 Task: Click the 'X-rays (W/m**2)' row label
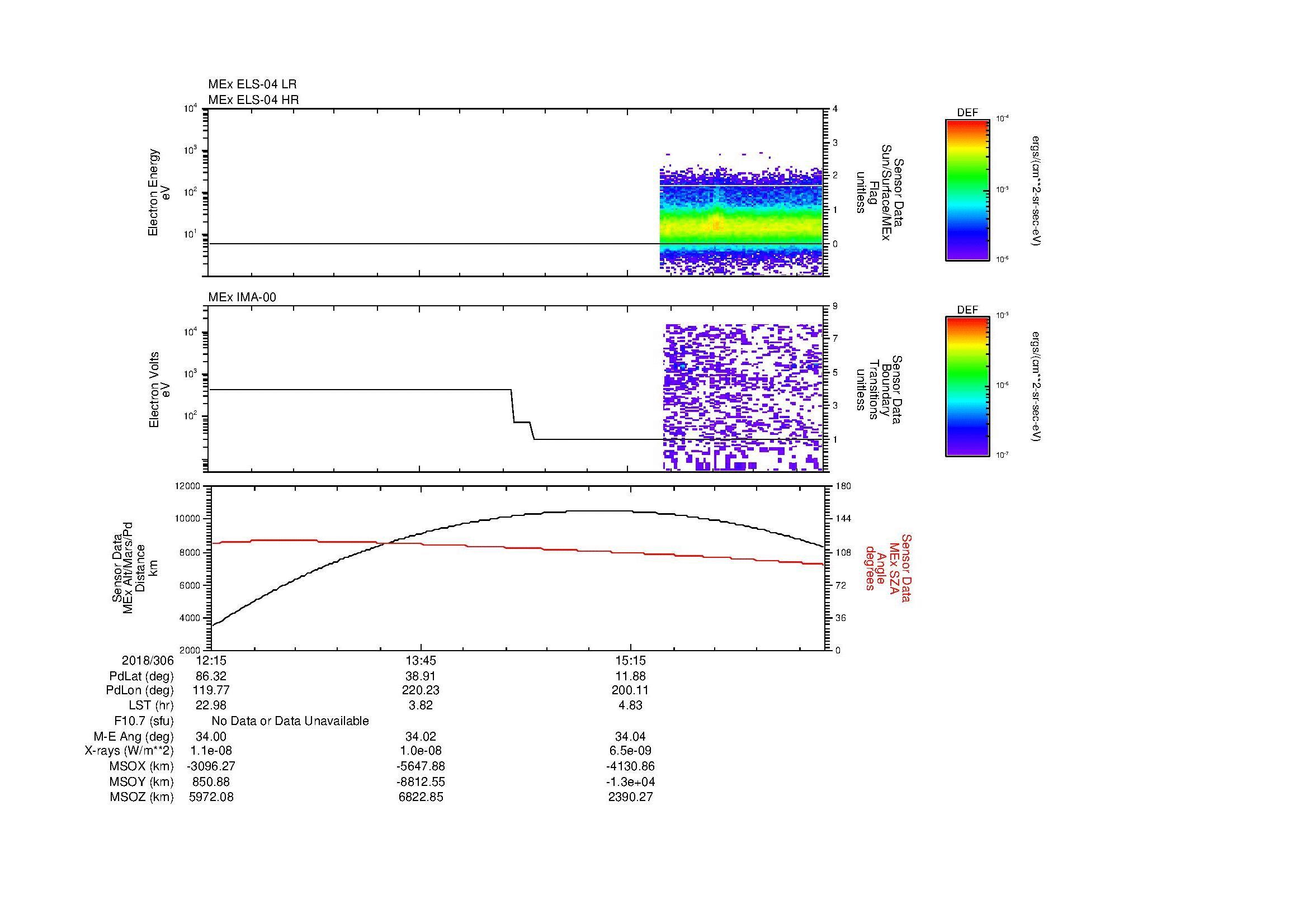(x=129, y=751)
